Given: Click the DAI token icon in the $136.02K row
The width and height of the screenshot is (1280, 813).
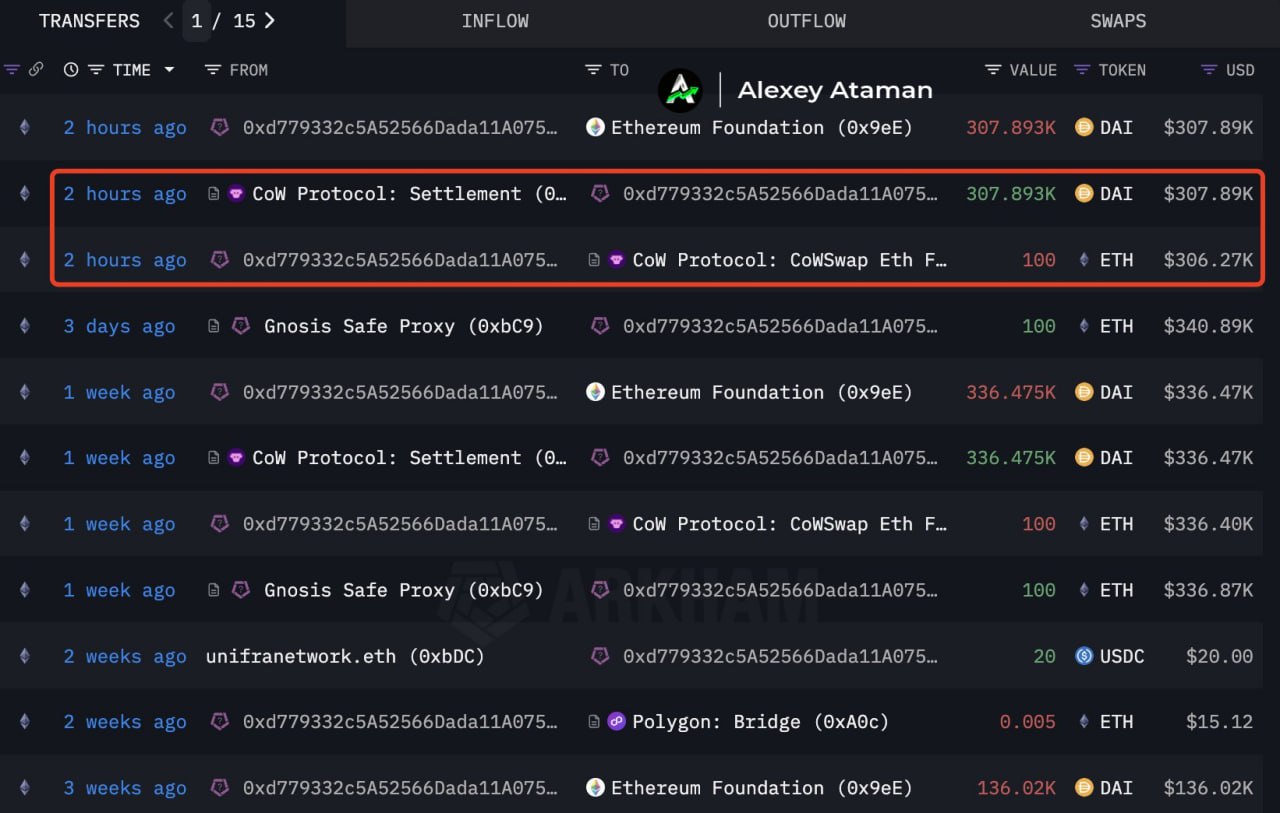Looking at the screenshot, I should (1084, 788).
